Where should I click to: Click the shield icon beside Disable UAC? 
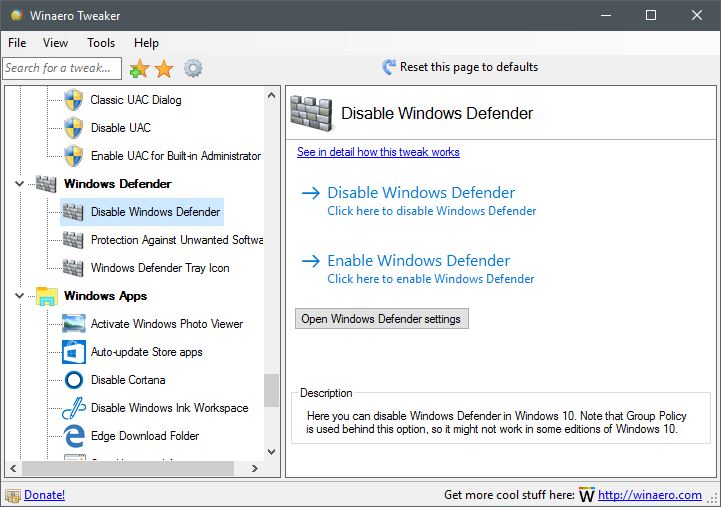click(x=74, y=128)
